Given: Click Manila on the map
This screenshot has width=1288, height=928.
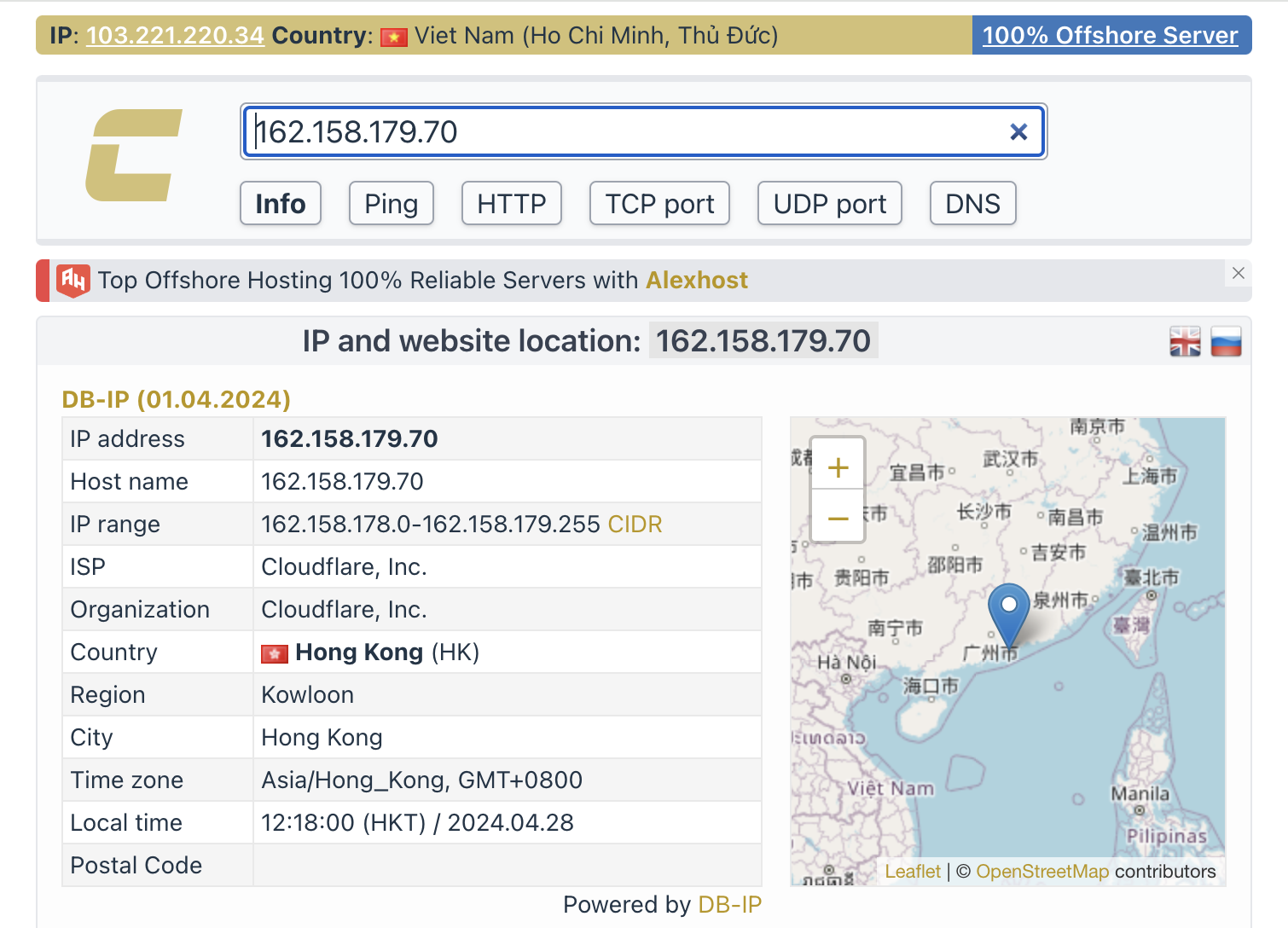Looking at the screenshot, I should coord(1140,793).
